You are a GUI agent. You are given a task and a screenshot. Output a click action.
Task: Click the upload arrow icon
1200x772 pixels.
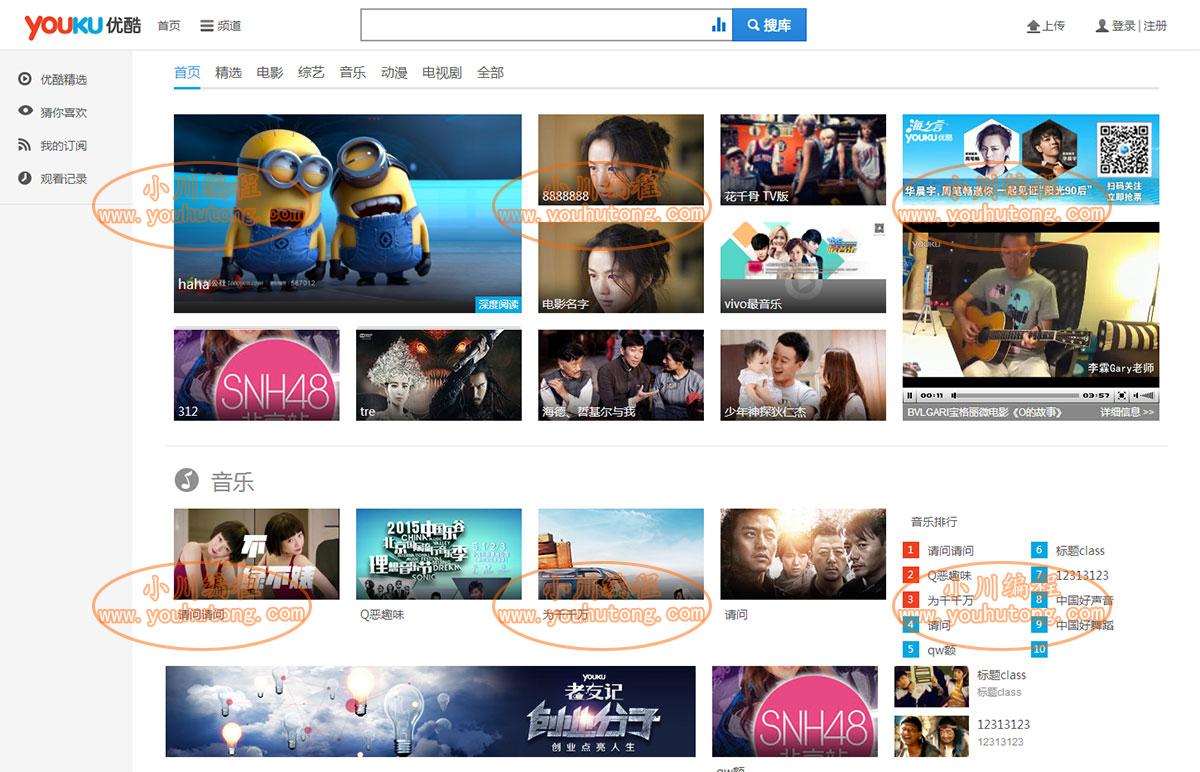(1034, 26)
